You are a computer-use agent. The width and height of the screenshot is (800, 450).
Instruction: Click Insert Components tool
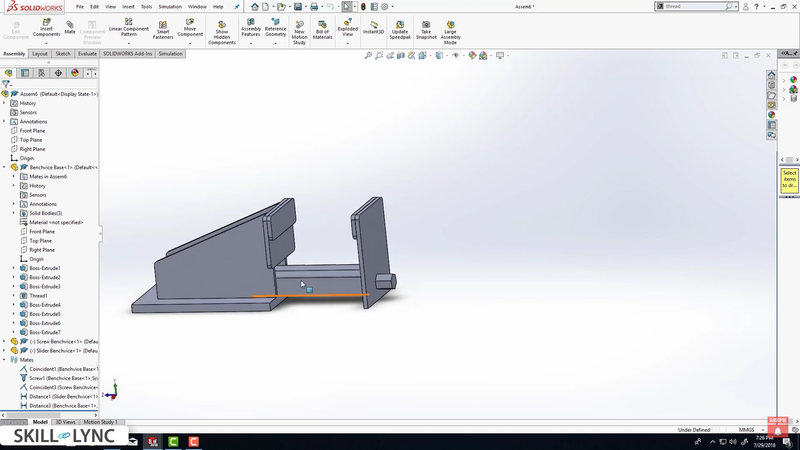coord(46,29)
